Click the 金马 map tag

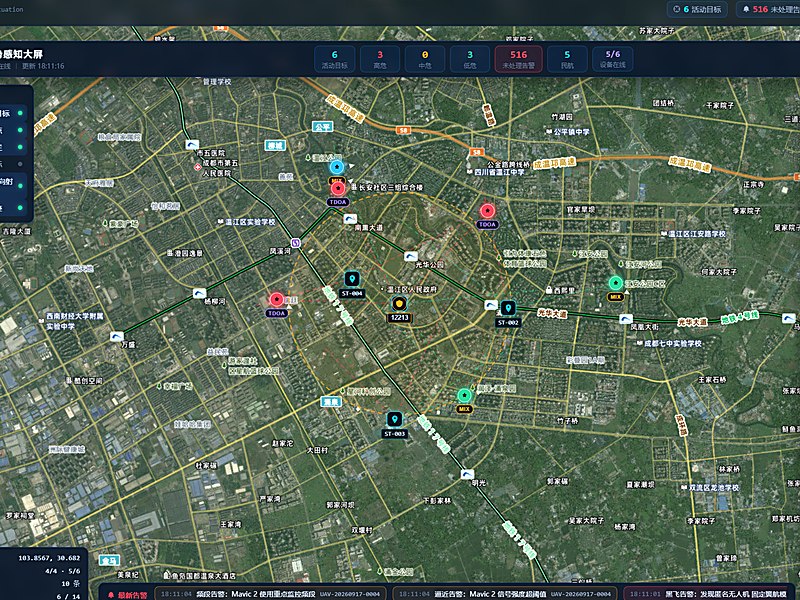tap(110, 560)
